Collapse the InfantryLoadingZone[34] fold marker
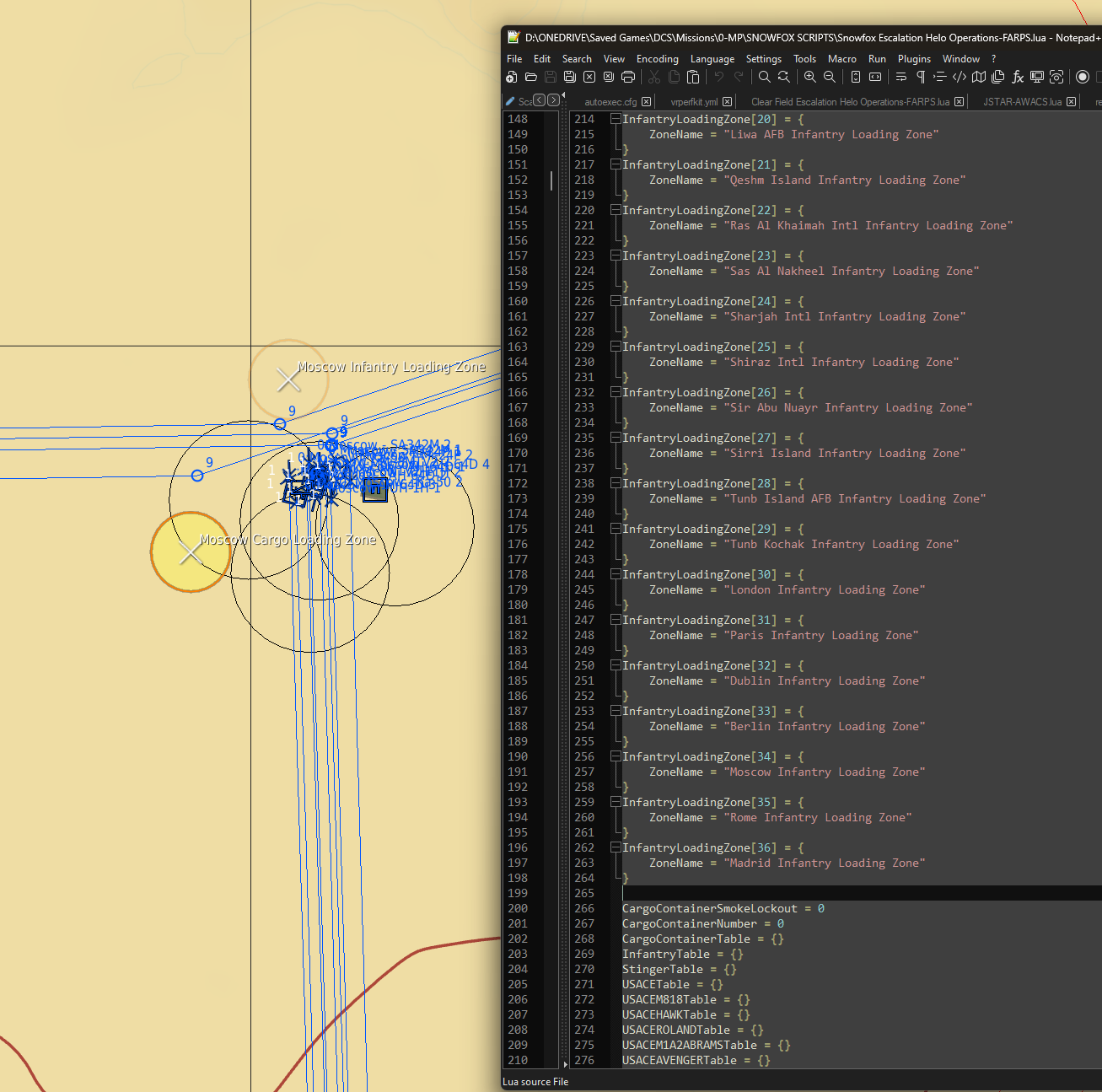Viewport: 1102px width, 1092px height. coord(616,756)
